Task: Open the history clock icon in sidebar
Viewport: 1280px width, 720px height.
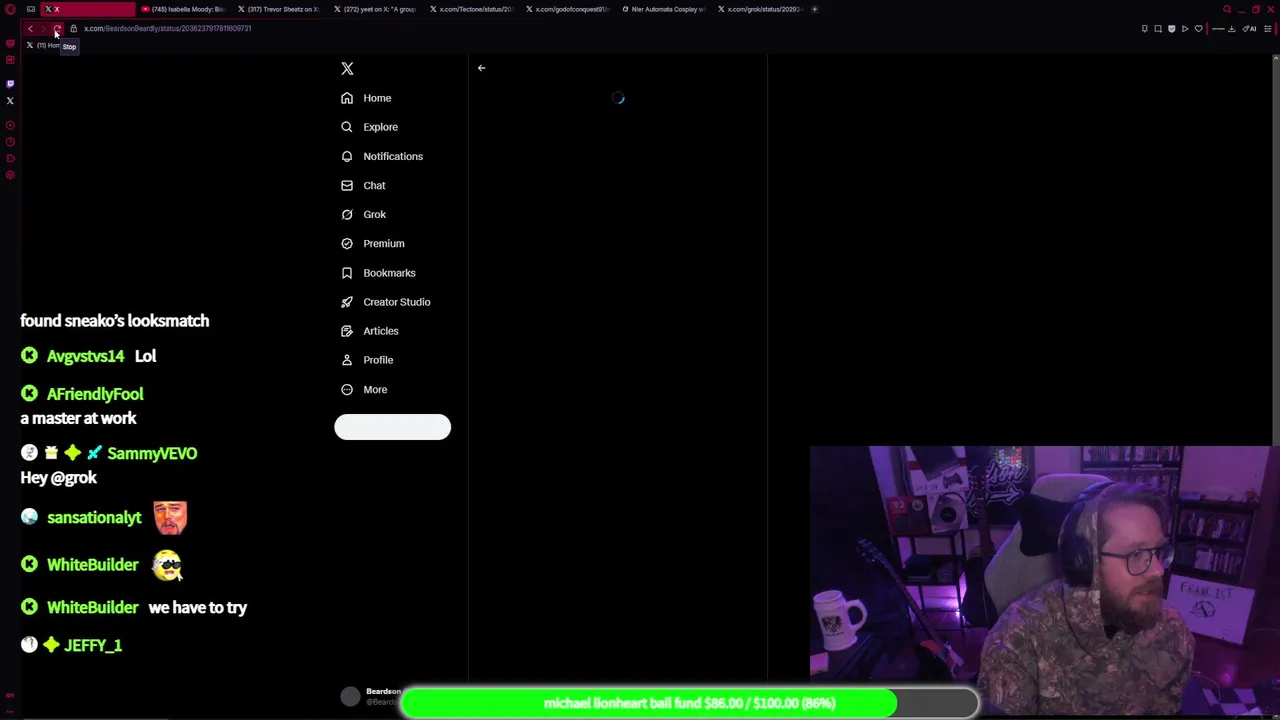Action: tap(10, 142)
